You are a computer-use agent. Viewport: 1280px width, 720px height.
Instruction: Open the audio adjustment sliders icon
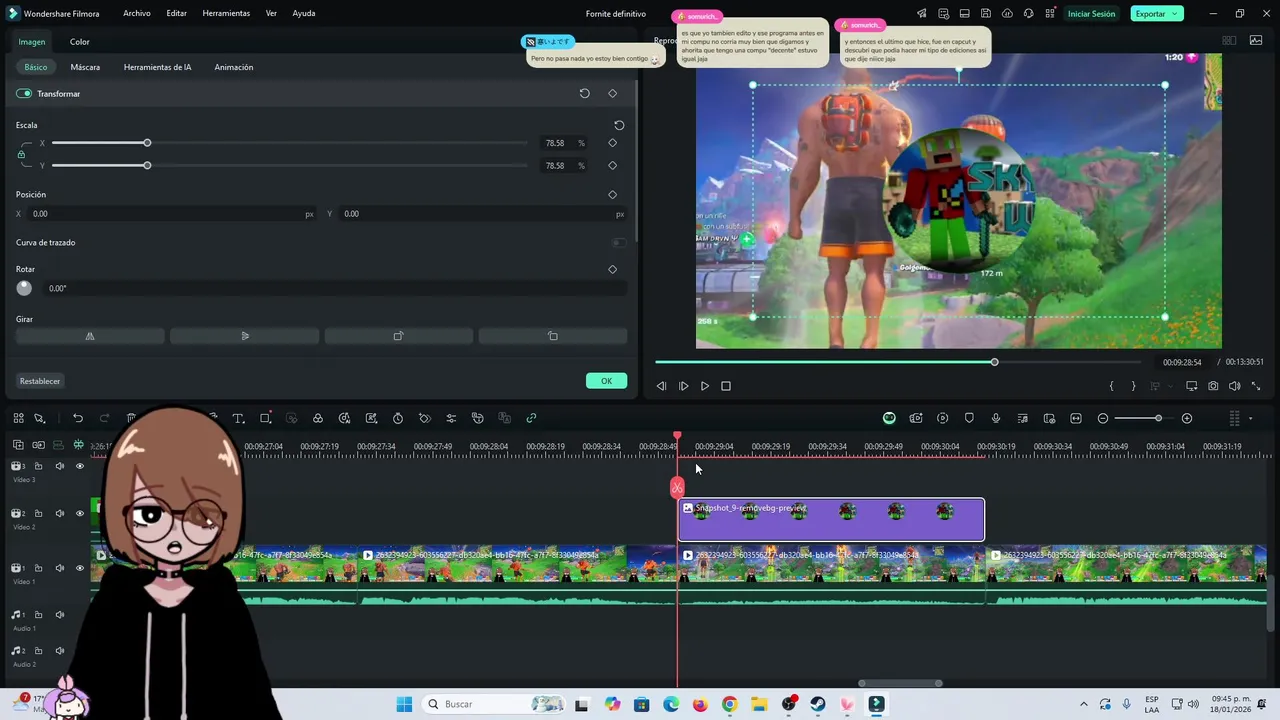[x=451, y=418]
